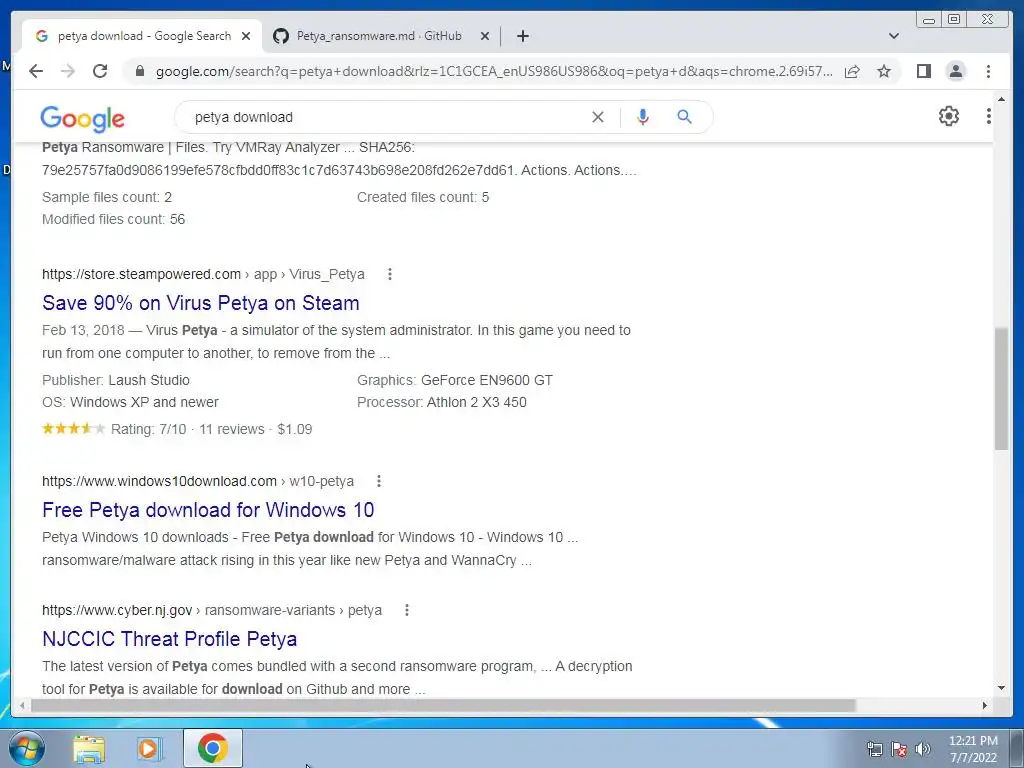Click 'Graphics: GeForce EN9600 GT' text
This screenshot has height=768, width=1024.
coord(455,380)
